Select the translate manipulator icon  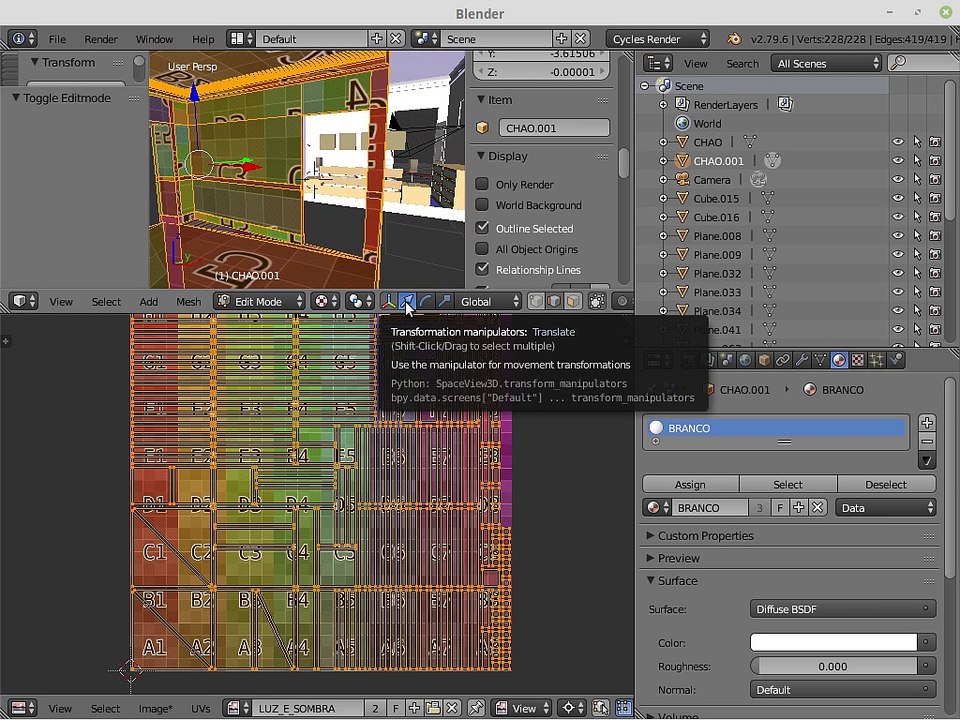pos(407,301)
